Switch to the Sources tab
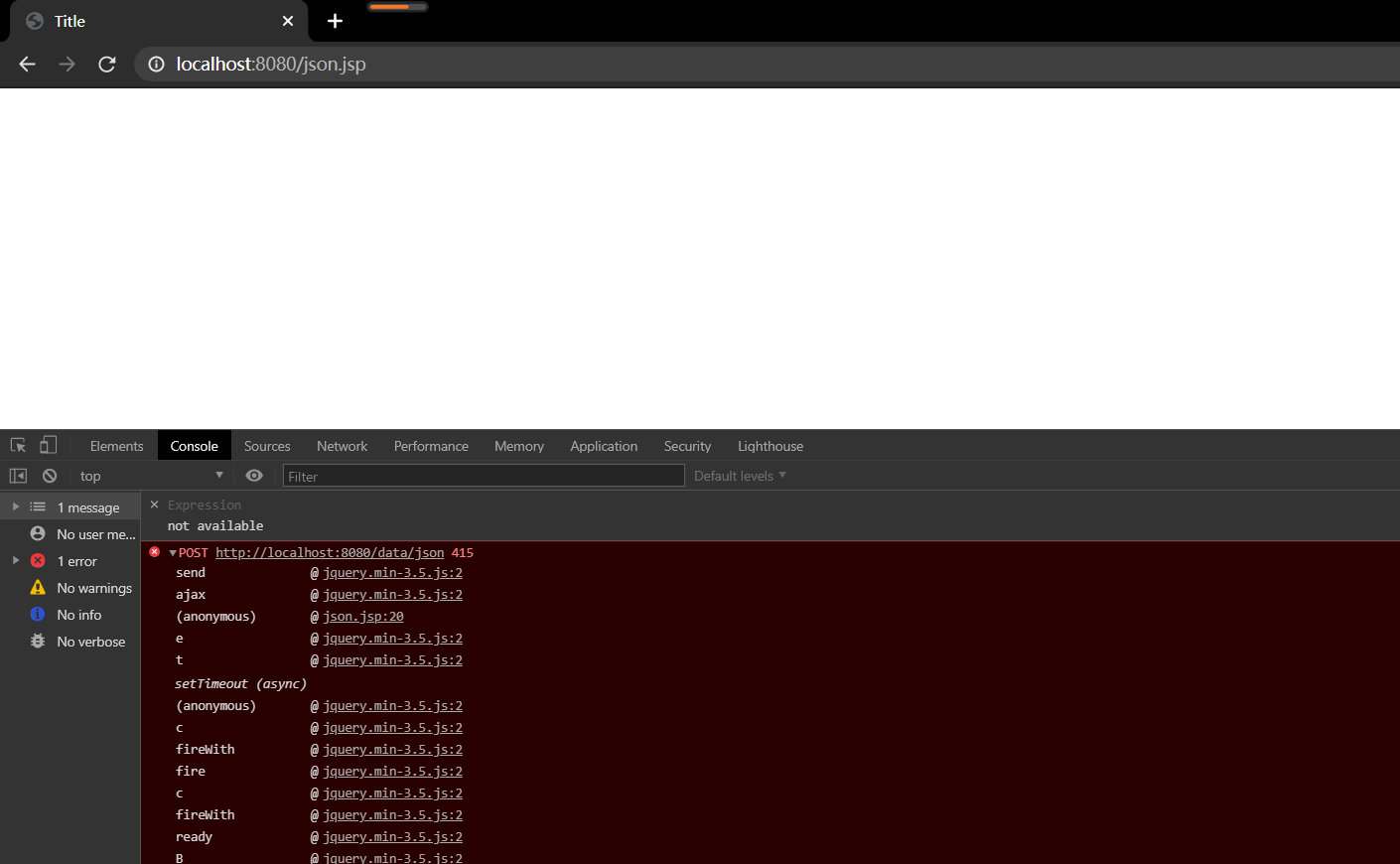 click(x=267, y=446)
